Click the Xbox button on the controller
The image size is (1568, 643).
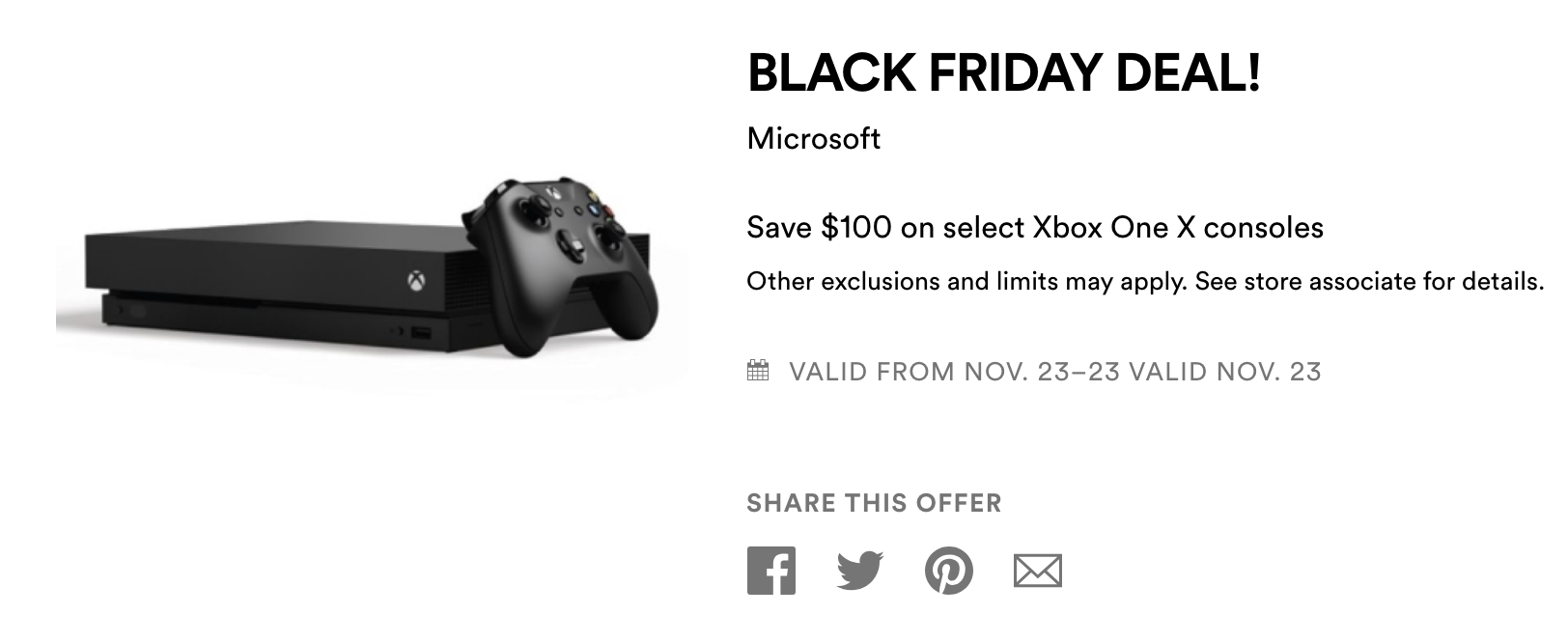coord(551,191)
